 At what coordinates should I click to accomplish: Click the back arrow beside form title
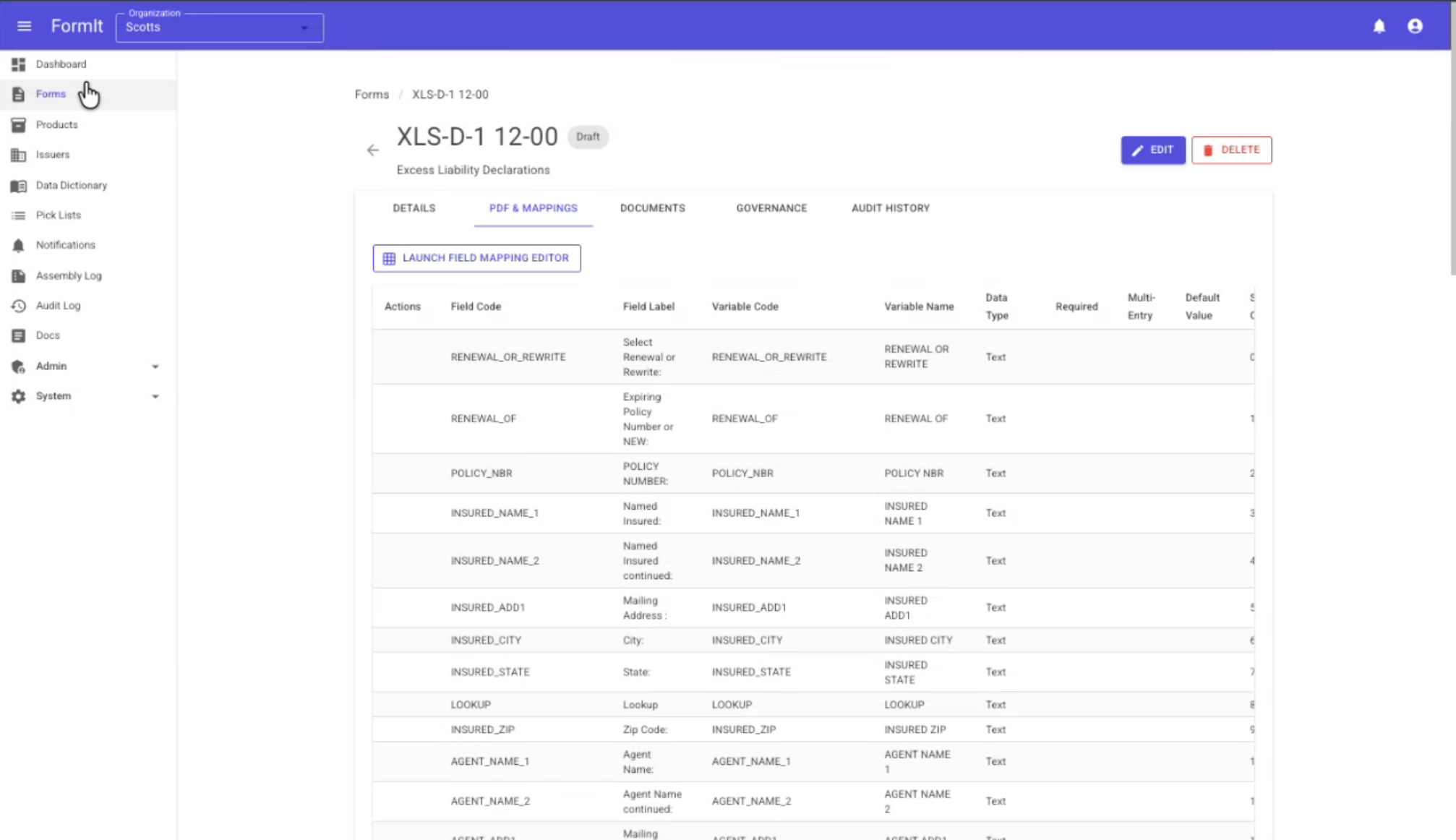[x=373, y=150]
